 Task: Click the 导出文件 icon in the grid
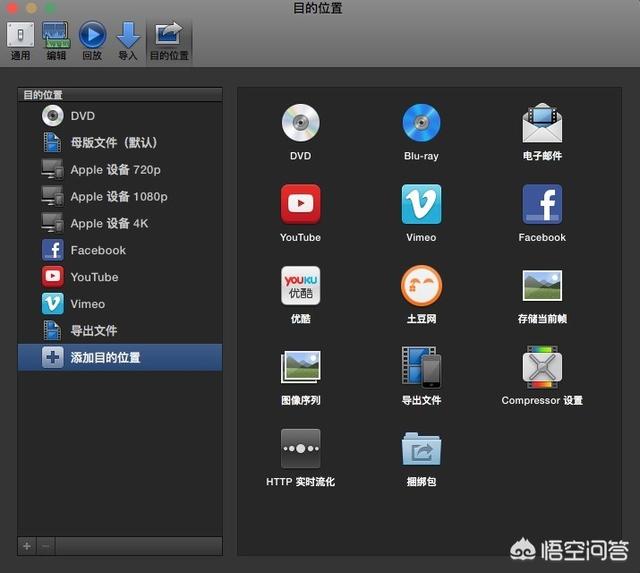click(421, 367)
